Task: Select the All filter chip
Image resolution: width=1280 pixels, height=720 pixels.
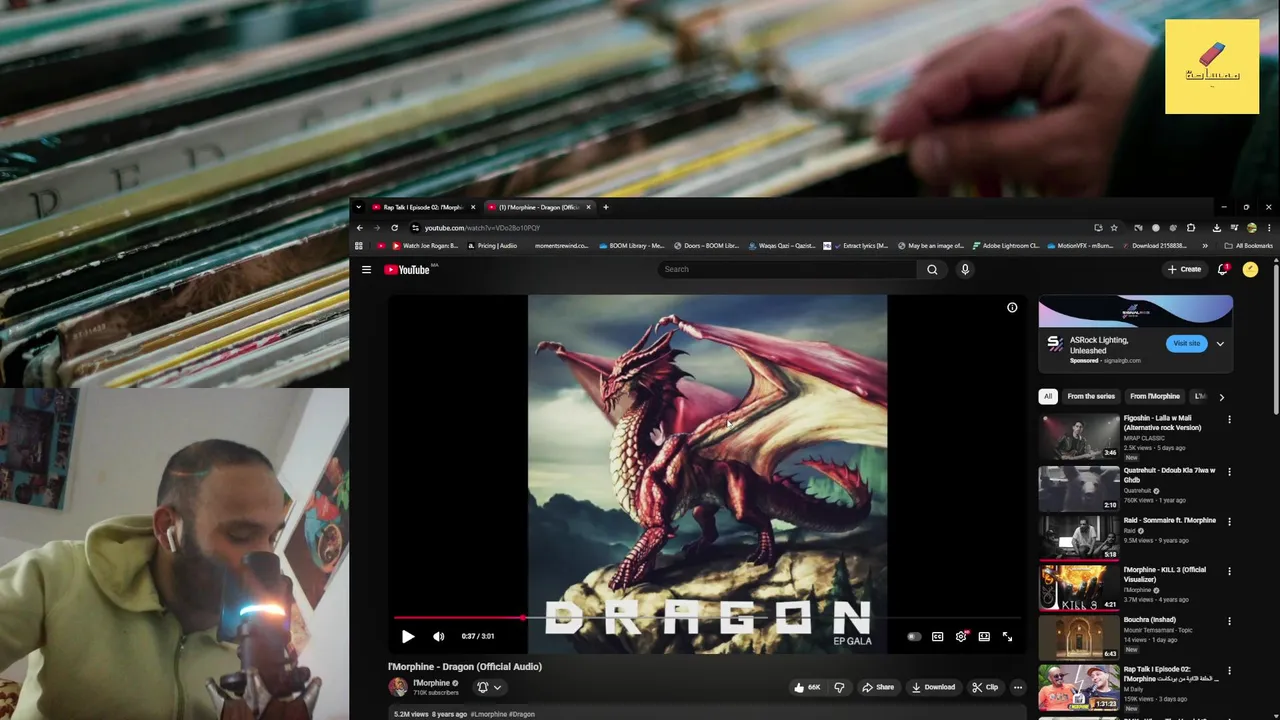Action: click(1048, 396)
